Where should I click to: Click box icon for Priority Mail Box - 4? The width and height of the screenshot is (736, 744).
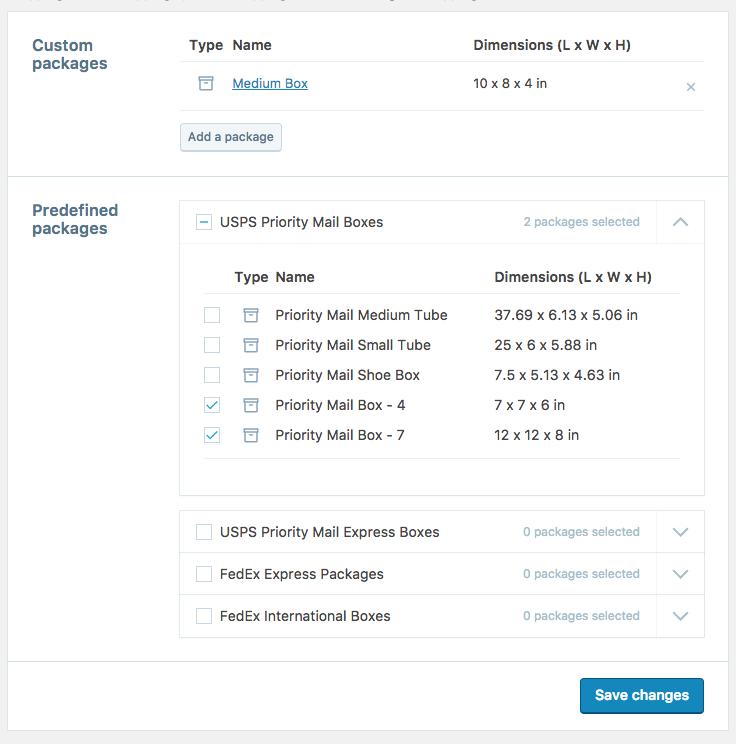[x=251, y=405]
